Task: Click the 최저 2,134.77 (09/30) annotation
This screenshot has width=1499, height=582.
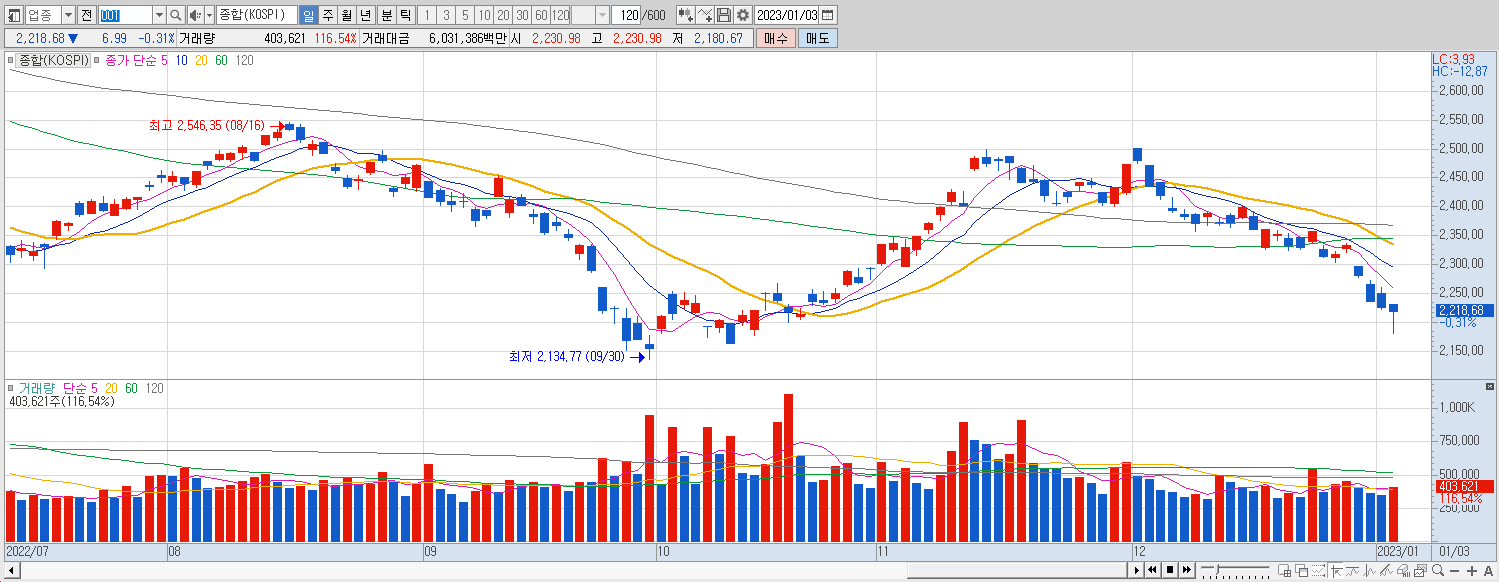Action: coord(566,356)
